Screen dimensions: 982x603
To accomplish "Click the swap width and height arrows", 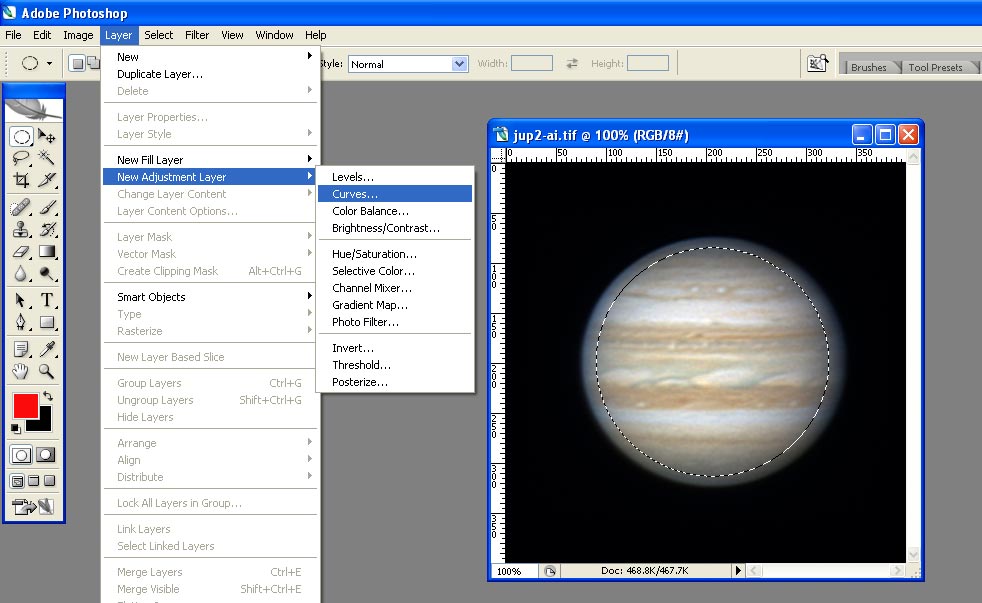I will click(x=572, y=63).
